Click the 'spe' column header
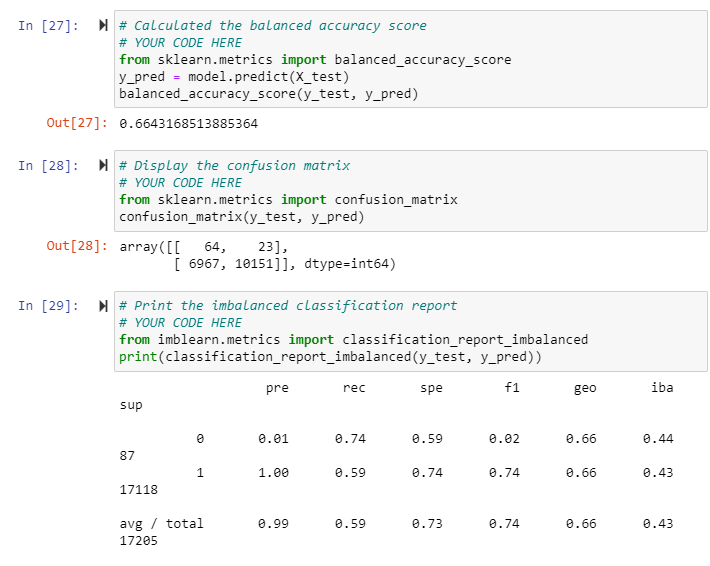710x566 pixels. click(x=431, y=389)
